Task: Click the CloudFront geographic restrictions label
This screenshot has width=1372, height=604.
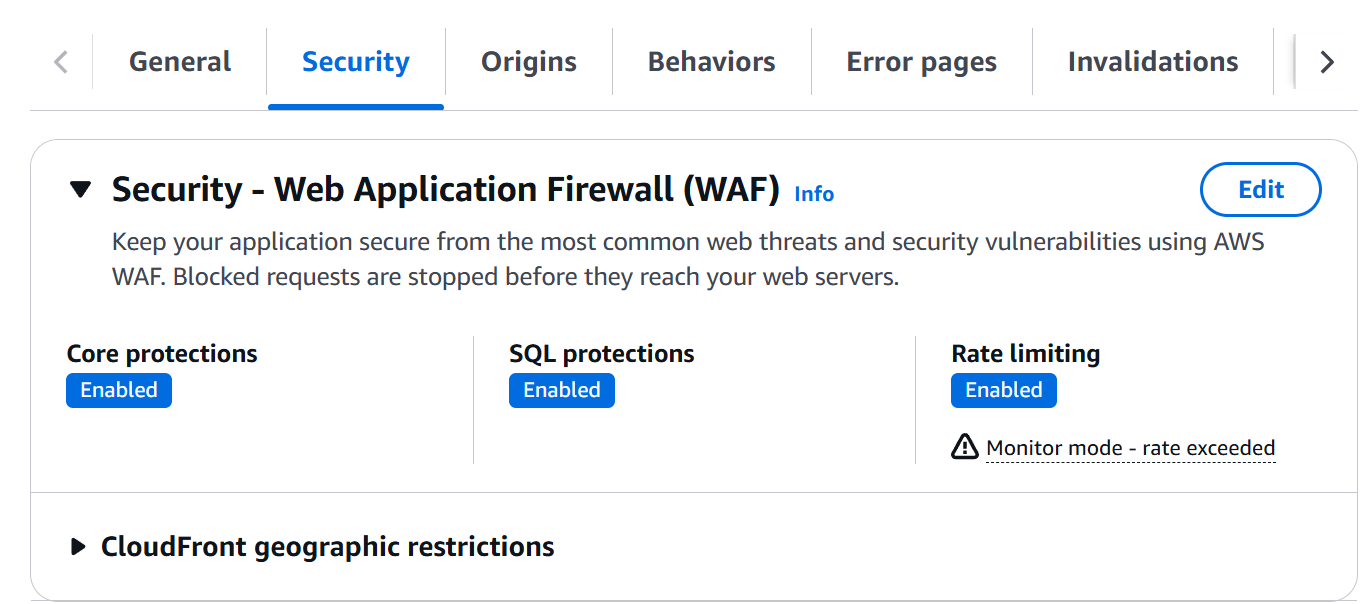Action: (327, 546)
